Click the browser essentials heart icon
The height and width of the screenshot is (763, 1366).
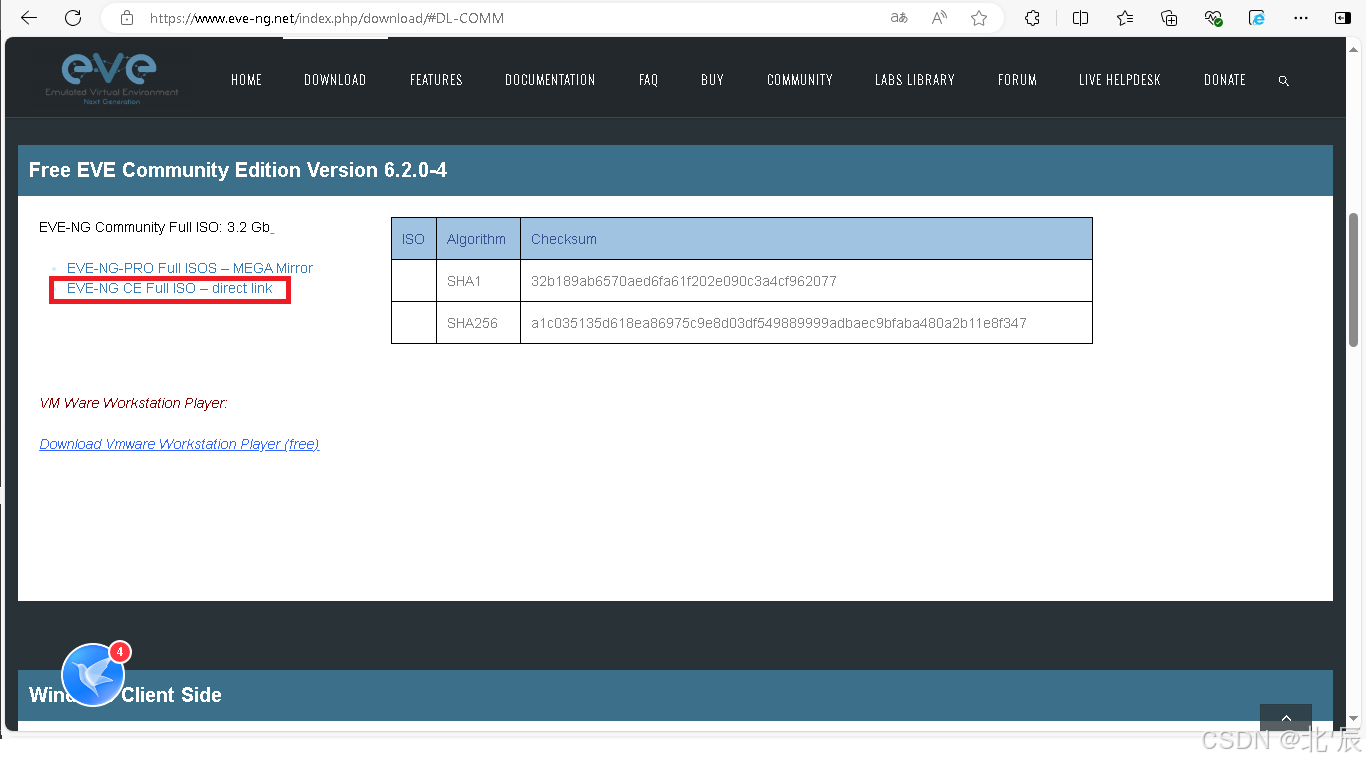click(1213, 18)
